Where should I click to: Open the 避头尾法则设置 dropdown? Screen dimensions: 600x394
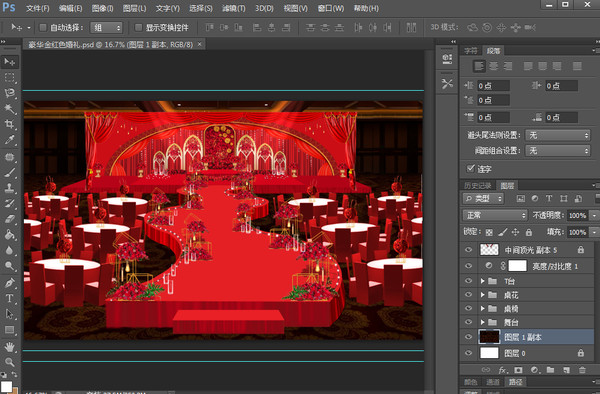(558, 135)
